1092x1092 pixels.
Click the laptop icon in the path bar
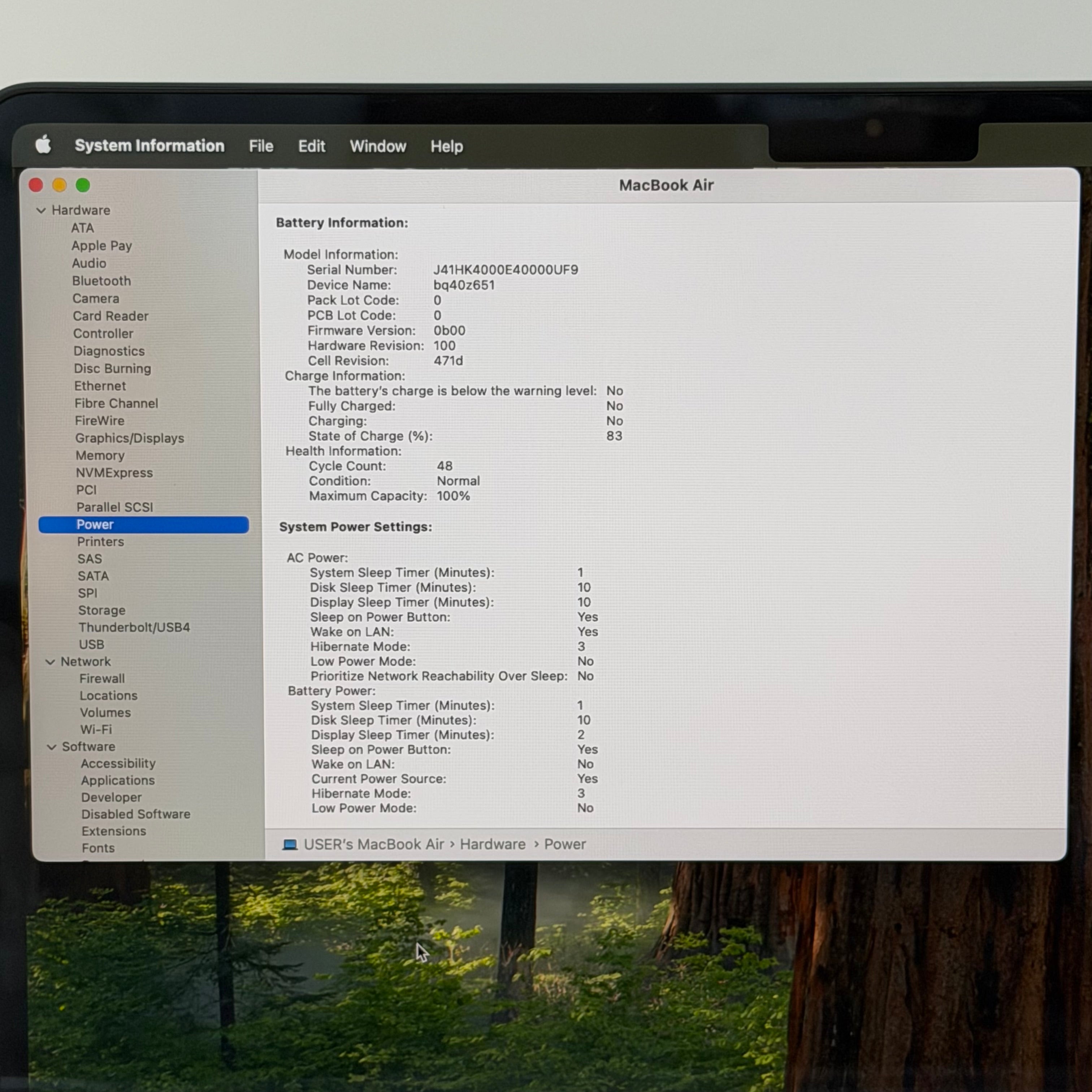[290, 844]
